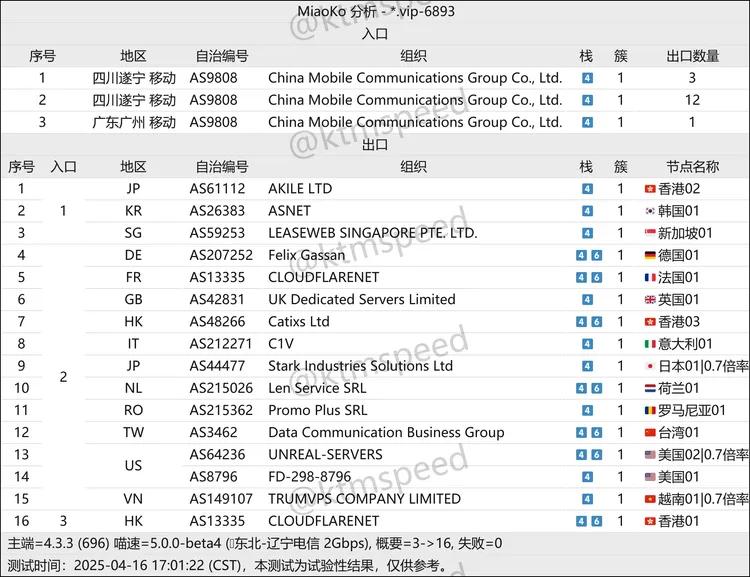750x577 pixels.
Task: Click the IPv4 badge in the AKILE LTD row
Action: (x=588, y=189)
